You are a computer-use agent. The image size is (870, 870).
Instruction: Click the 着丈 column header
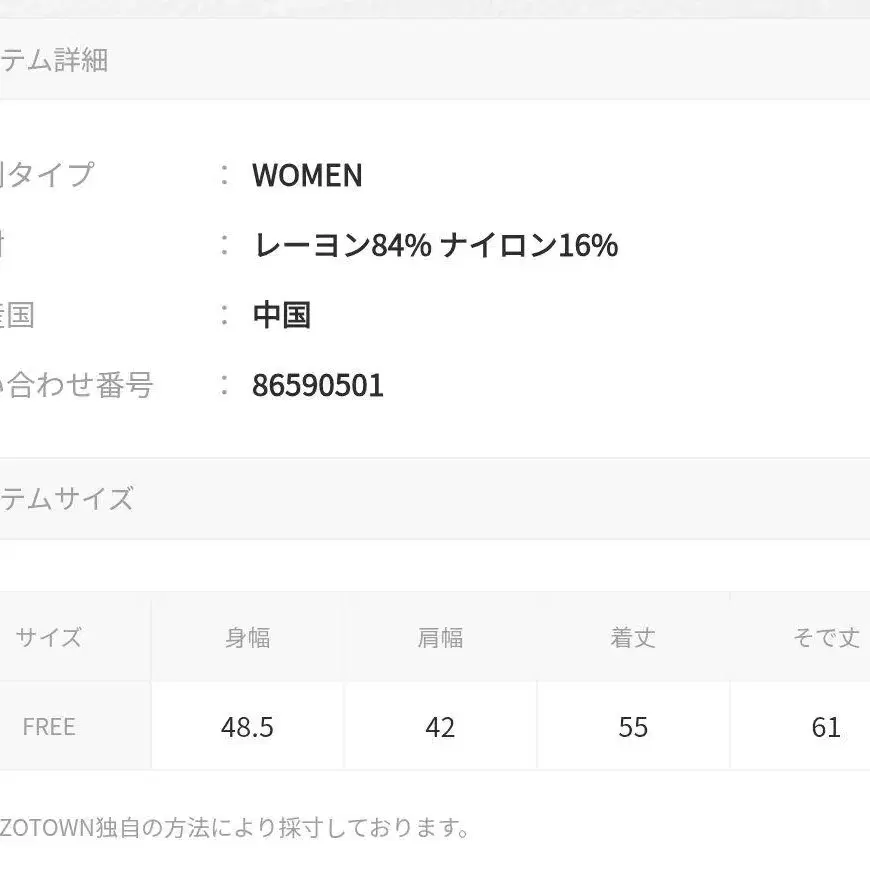[633, 638]
